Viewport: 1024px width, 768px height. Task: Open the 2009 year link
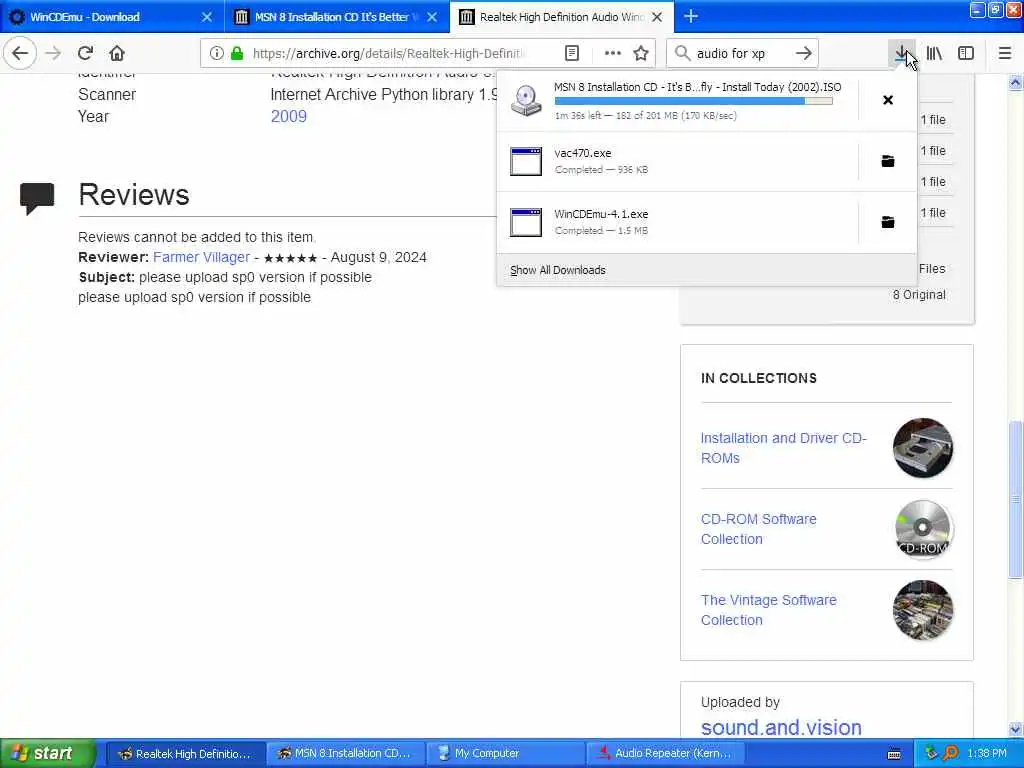[x=289, y=116]
